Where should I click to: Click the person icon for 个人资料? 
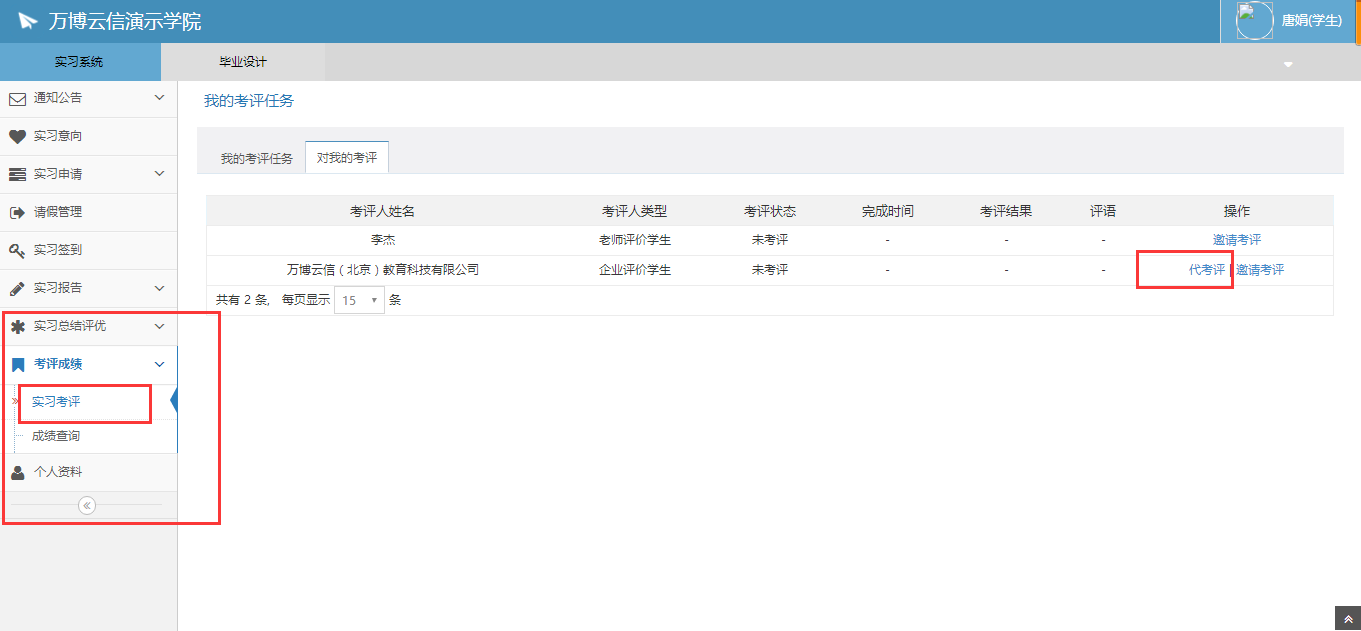coord(17,472)
